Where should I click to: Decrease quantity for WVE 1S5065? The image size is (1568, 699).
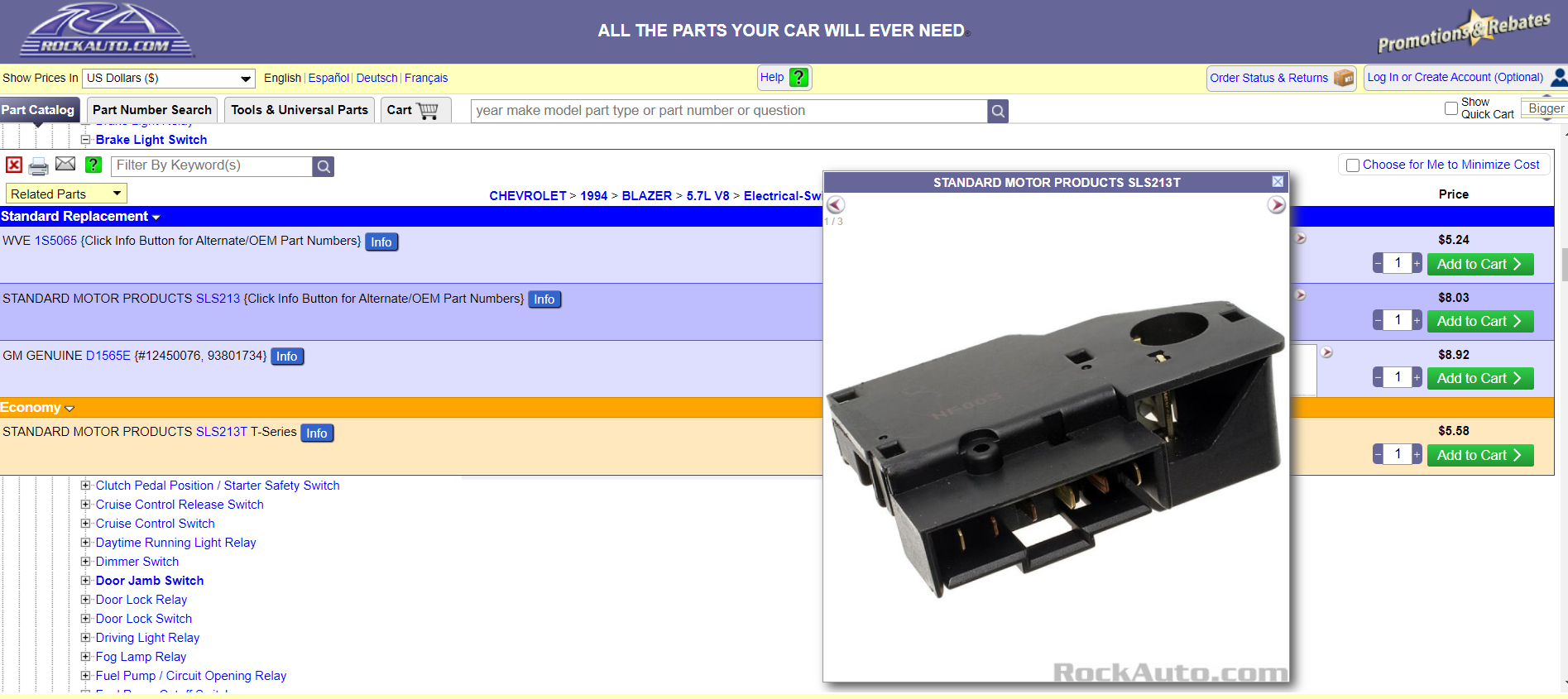1378,264
